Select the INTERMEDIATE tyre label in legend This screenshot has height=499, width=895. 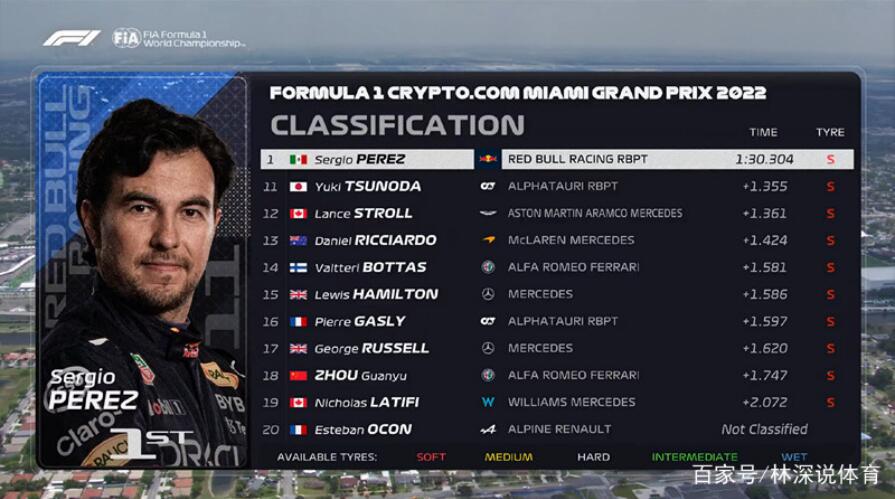(x=695, y=457)
